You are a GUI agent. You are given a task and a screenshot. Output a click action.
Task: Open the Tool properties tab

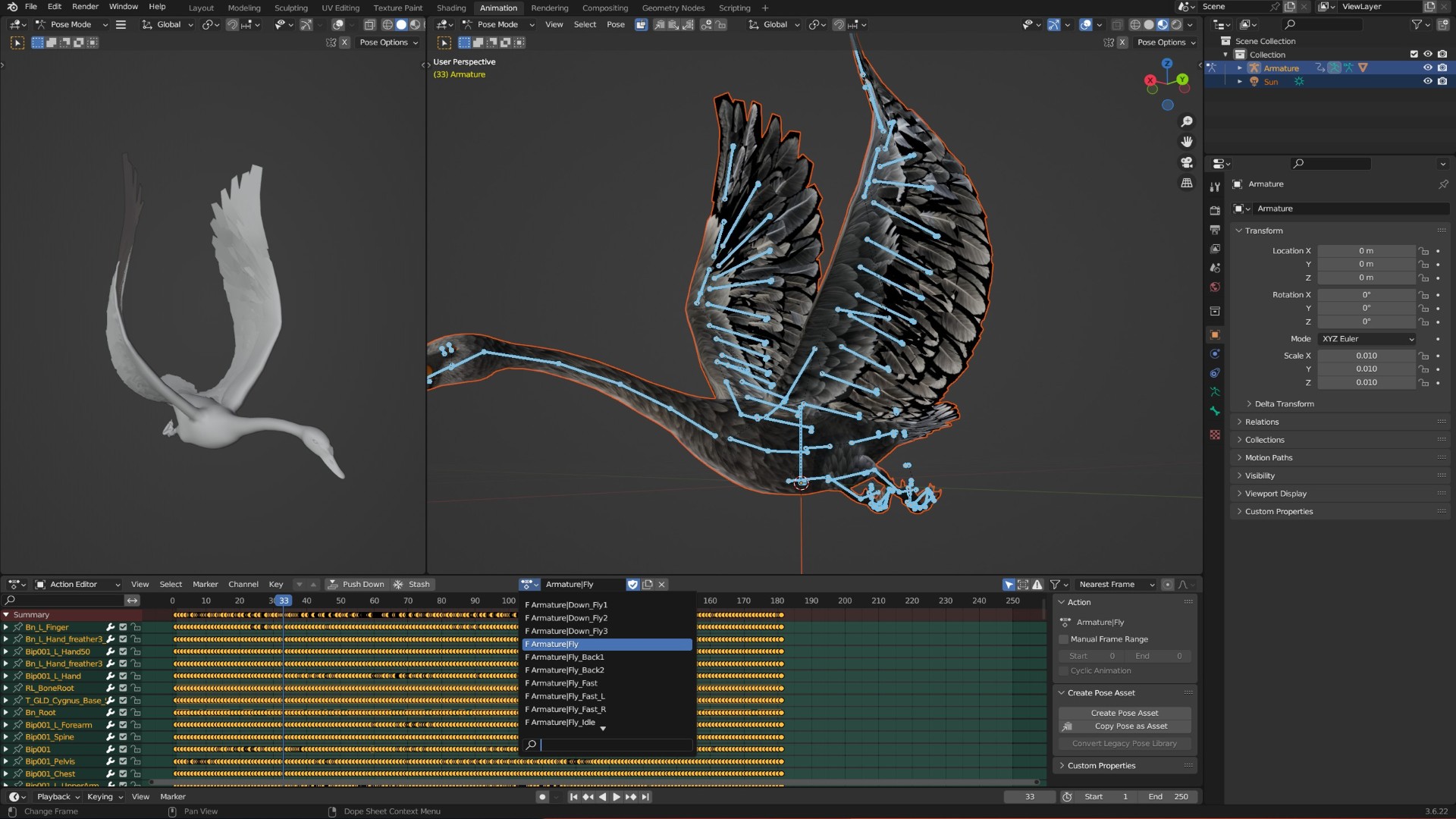click(1215, 187)
